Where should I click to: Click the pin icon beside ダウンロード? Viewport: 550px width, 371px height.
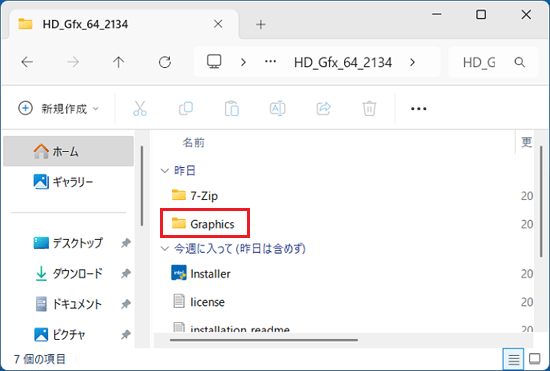click(126, 274)
